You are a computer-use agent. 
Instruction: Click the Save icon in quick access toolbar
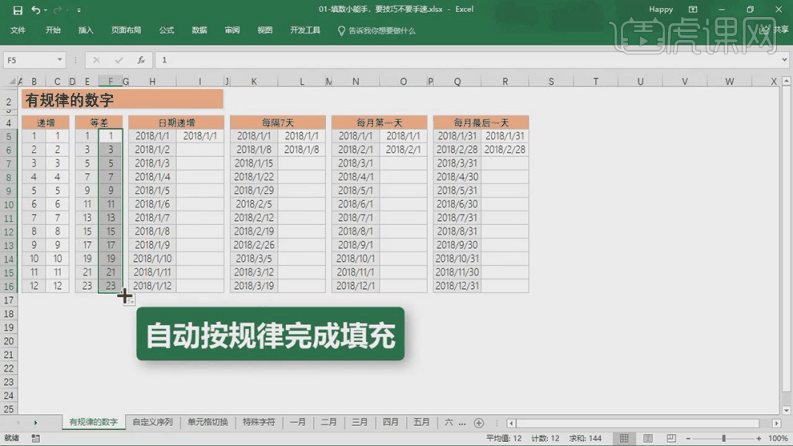point(18,10)
